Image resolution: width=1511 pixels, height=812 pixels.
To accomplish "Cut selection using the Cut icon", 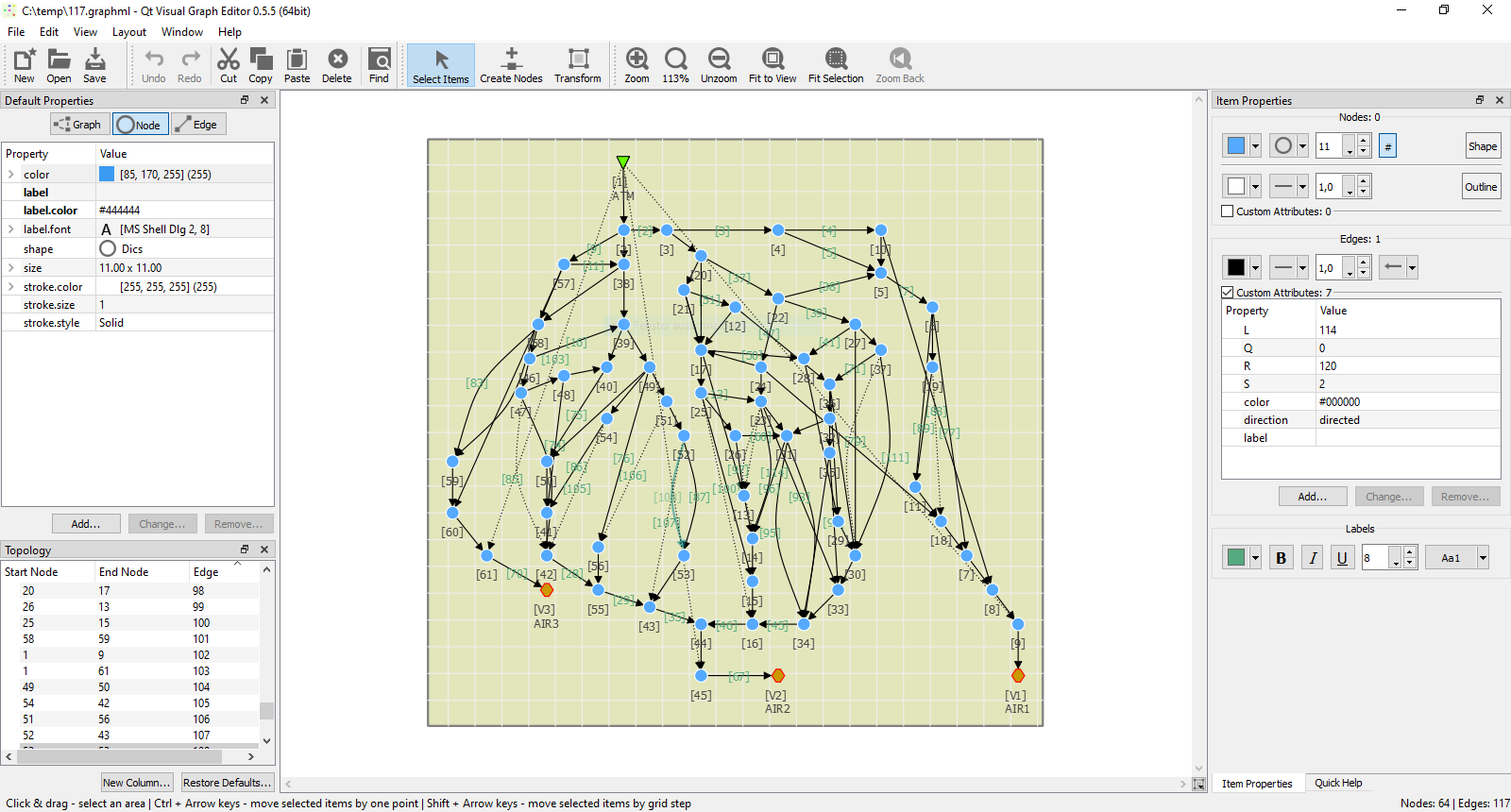I will coord(229,66).
